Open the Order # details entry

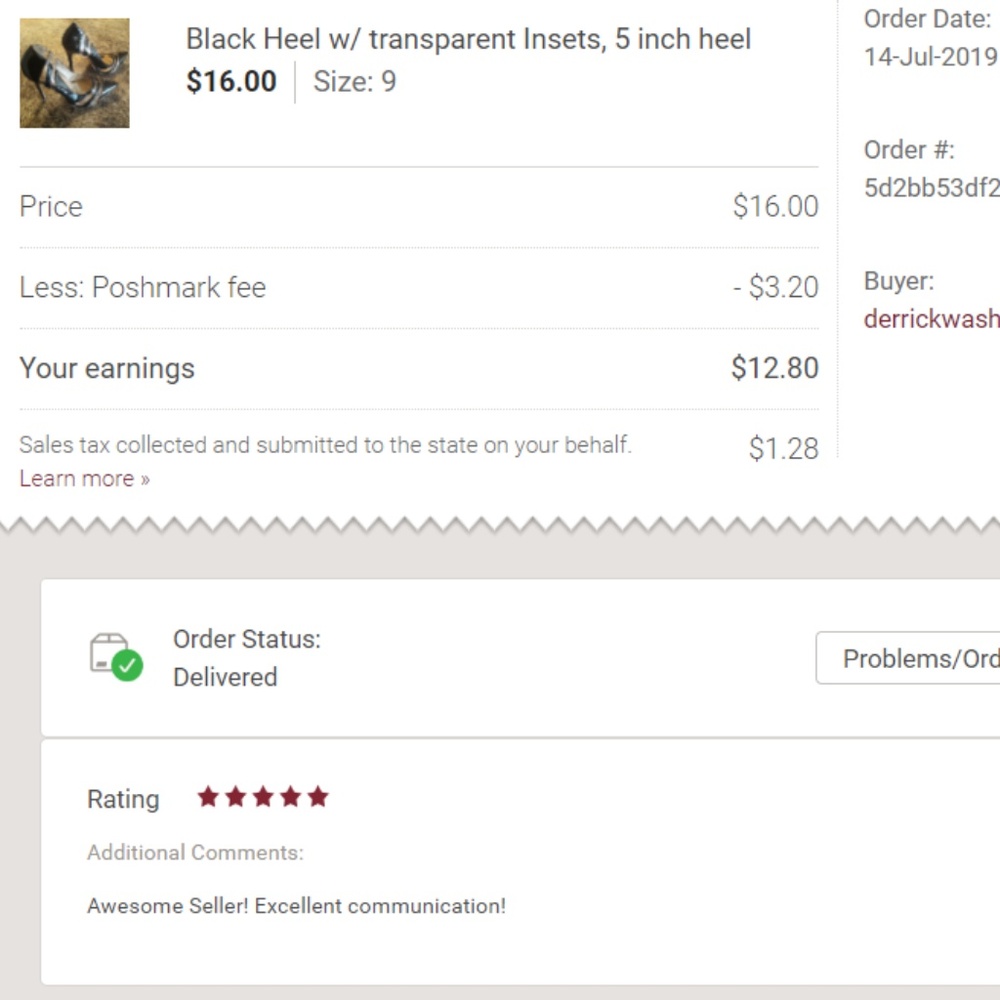pos(930,188)
